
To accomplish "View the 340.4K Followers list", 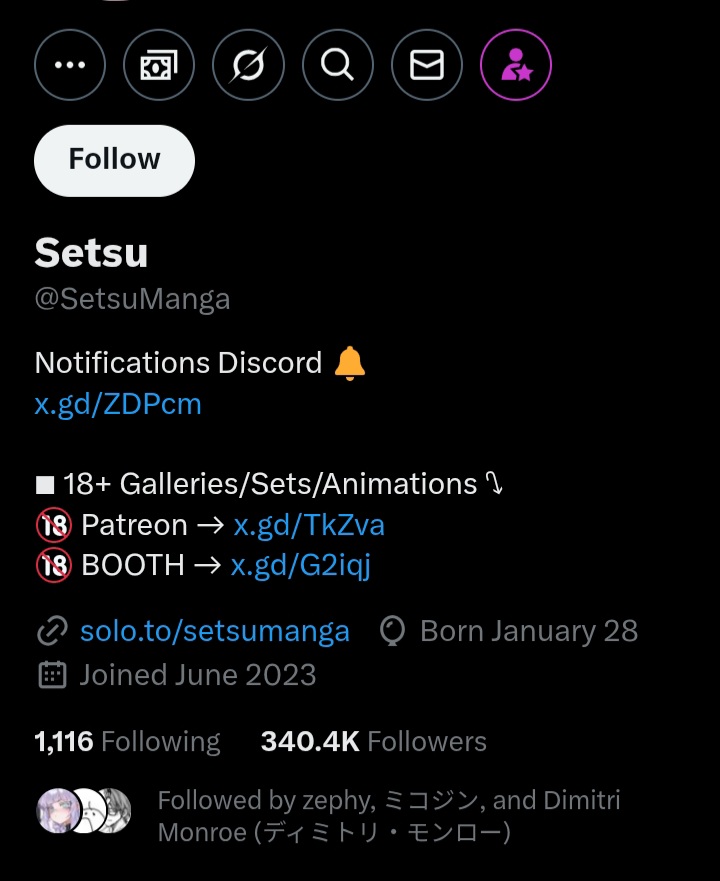I will tap(374, 741).
